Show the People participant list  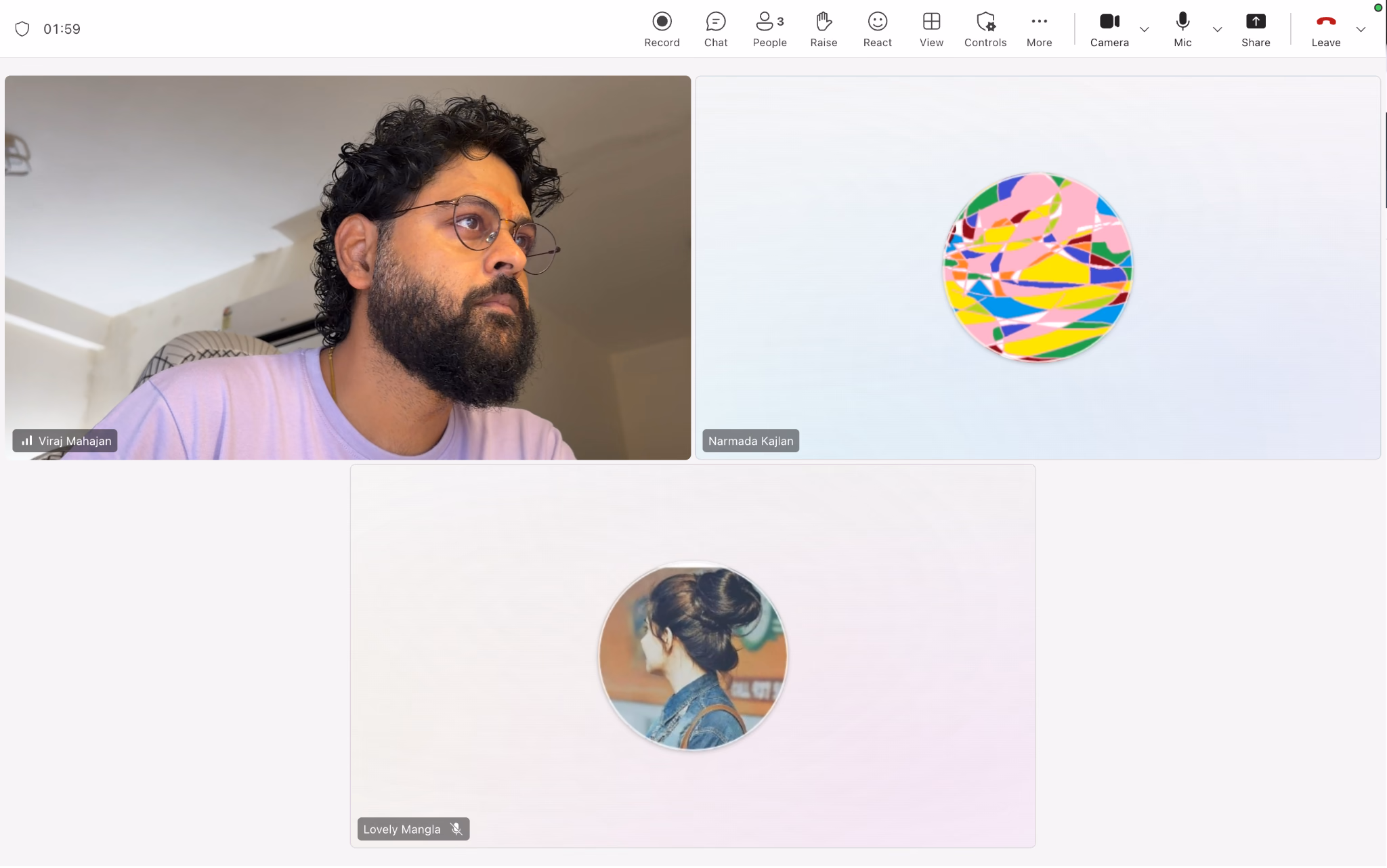(769, 29)
